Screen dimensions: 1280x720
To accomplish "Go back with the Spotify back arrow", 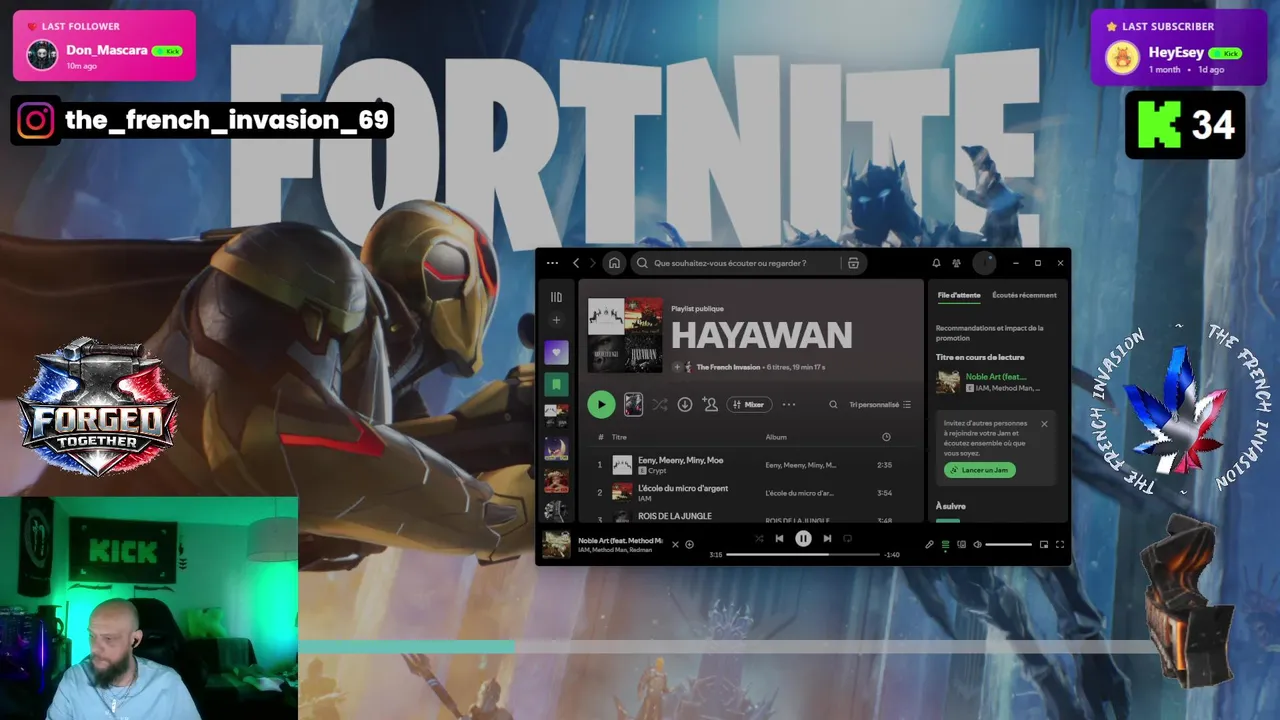I will (576, 263).
